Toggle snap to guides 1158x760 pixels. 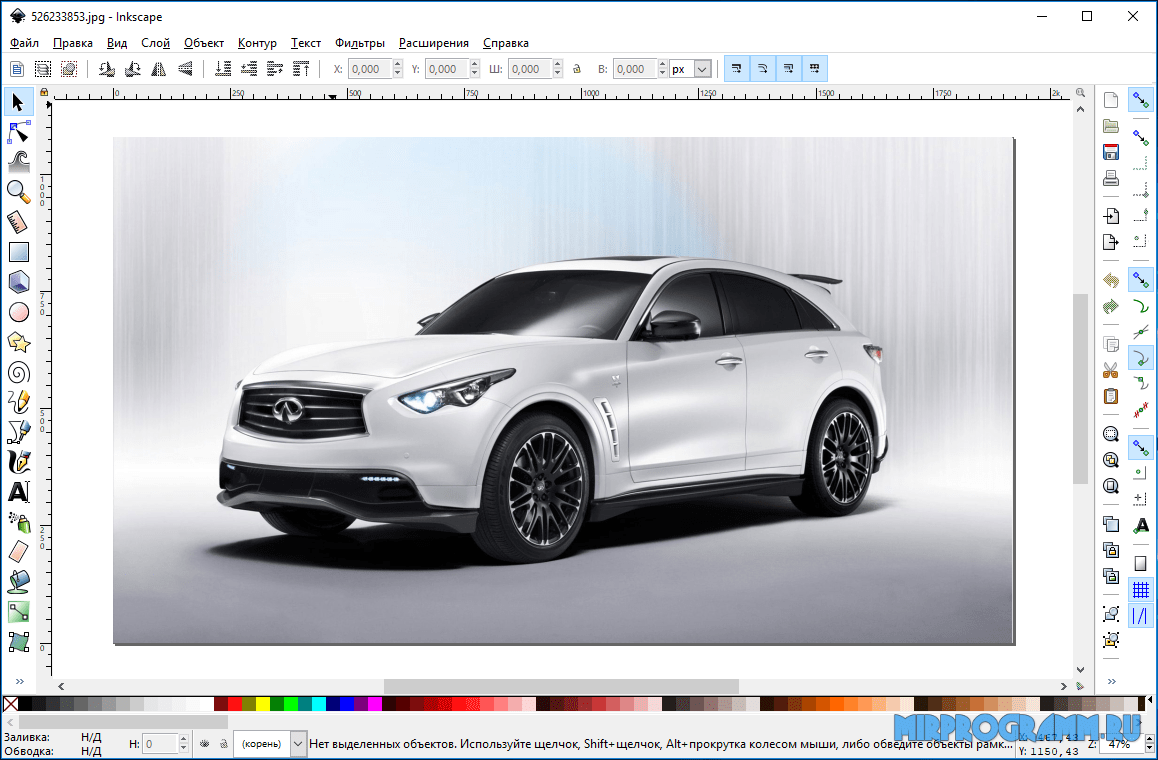coord(1141,615)
